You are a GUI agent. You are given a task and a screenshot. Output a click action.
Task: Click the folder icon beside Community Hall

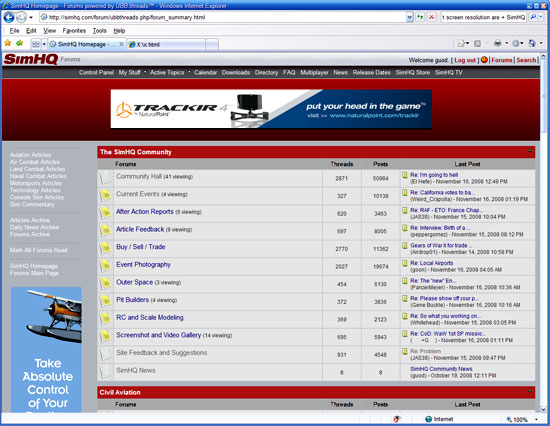point(105,178)
